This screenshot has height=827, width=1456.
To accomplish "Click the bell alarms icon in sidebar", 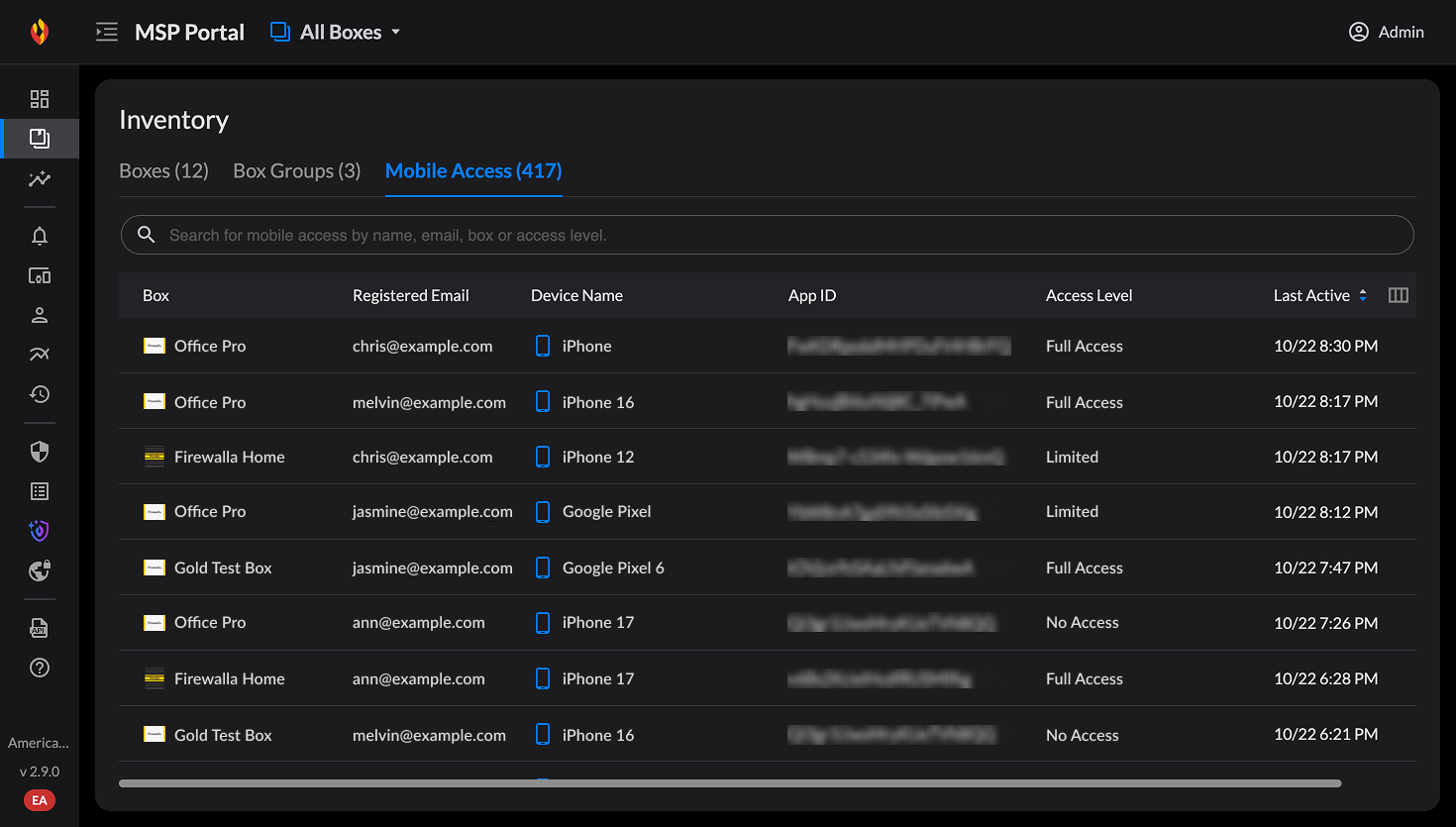I will [x=40, y=236].
